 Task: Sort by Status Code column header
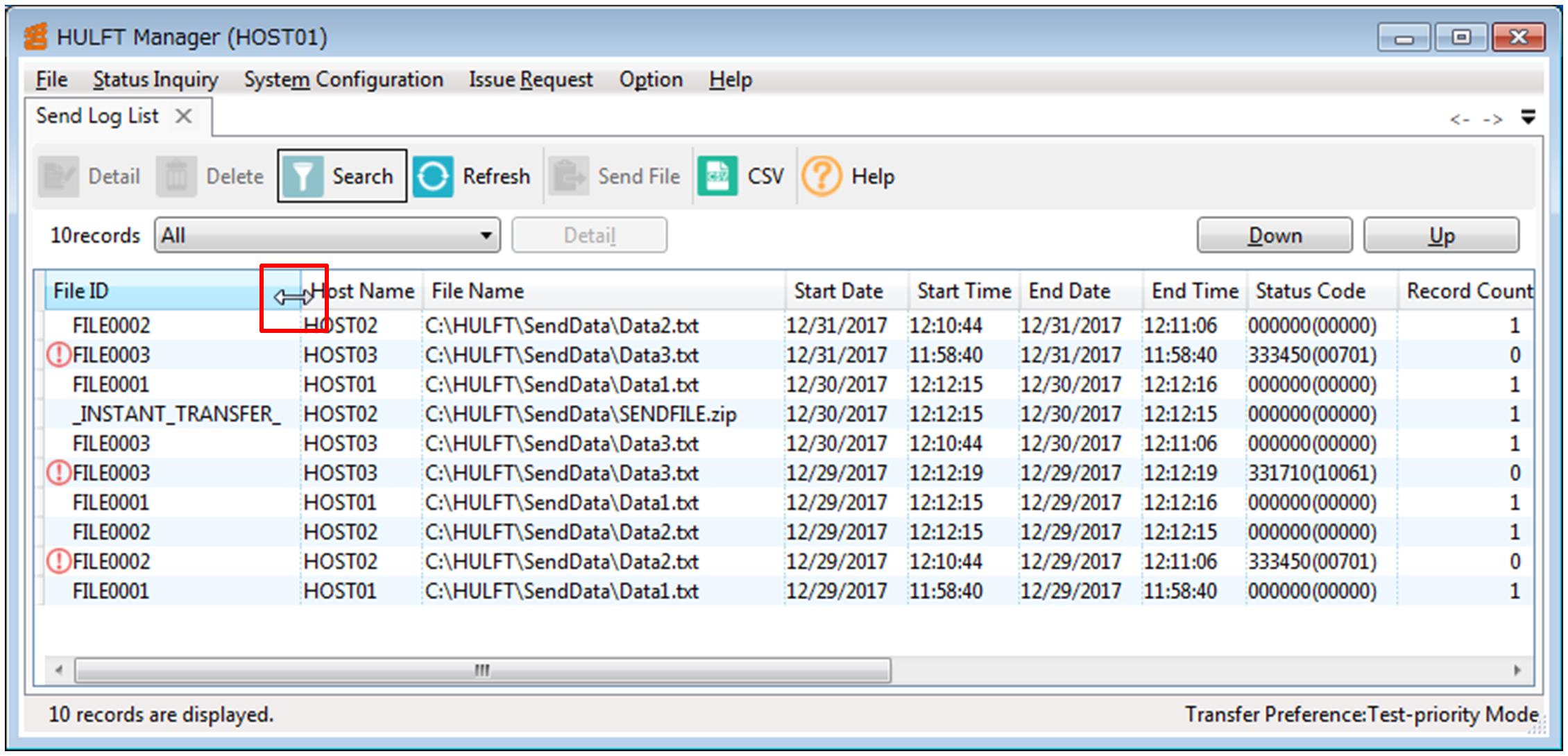tap(1322, 291)
